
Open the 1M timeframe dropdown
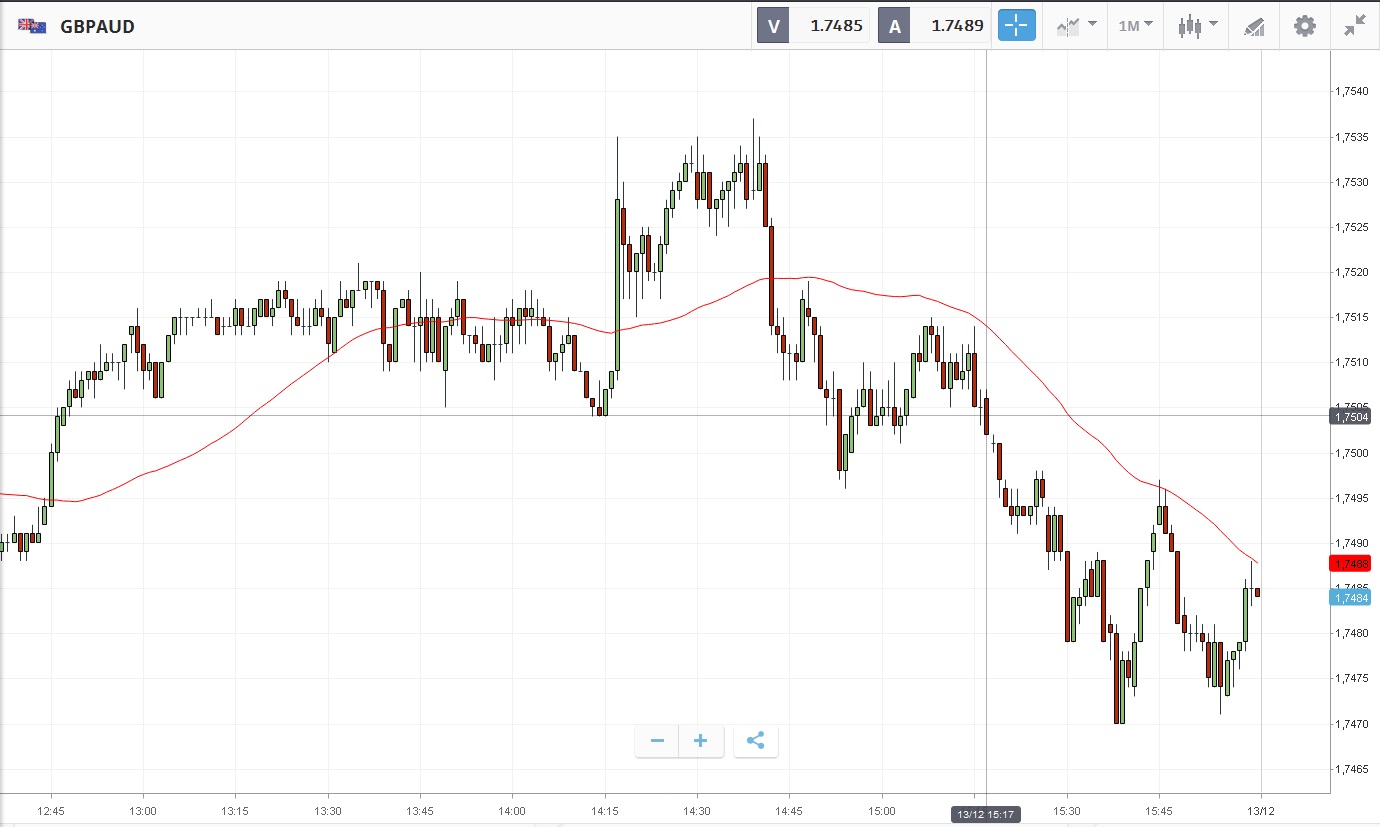pos(1135,26)
